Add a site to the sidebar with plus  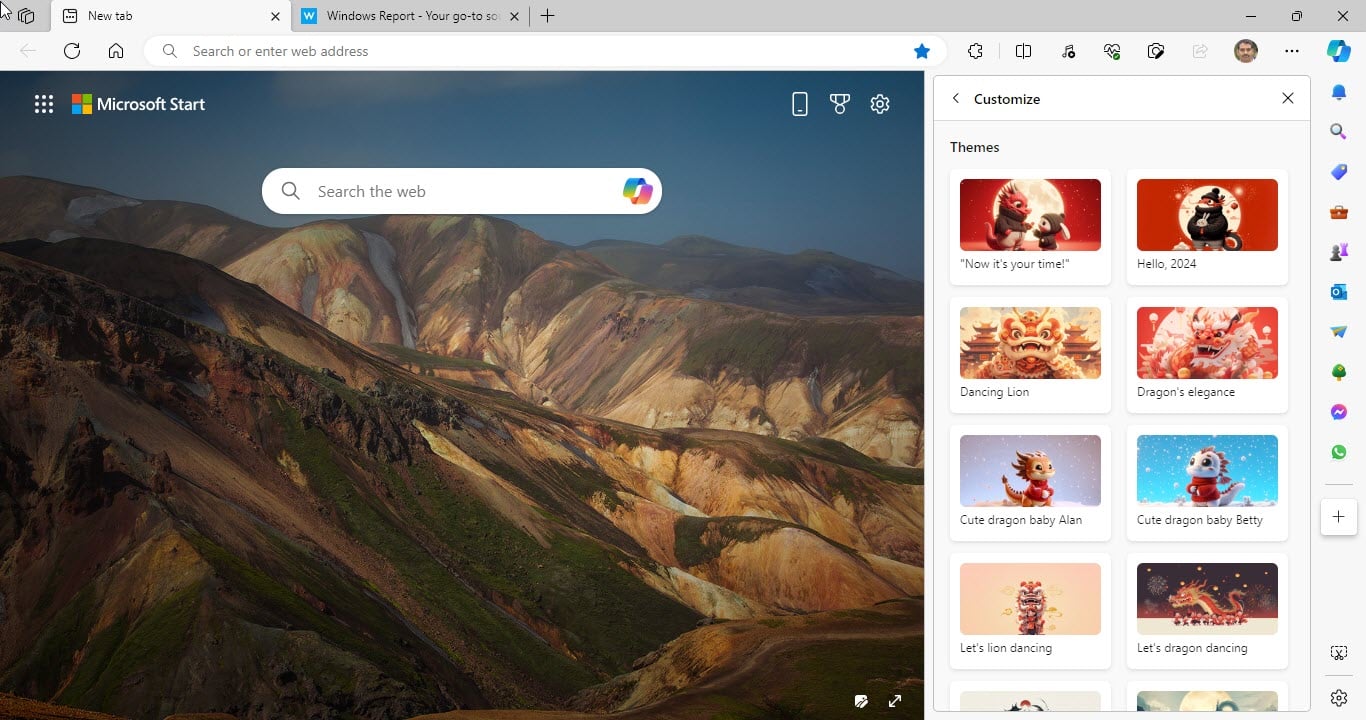[1339, 517]
